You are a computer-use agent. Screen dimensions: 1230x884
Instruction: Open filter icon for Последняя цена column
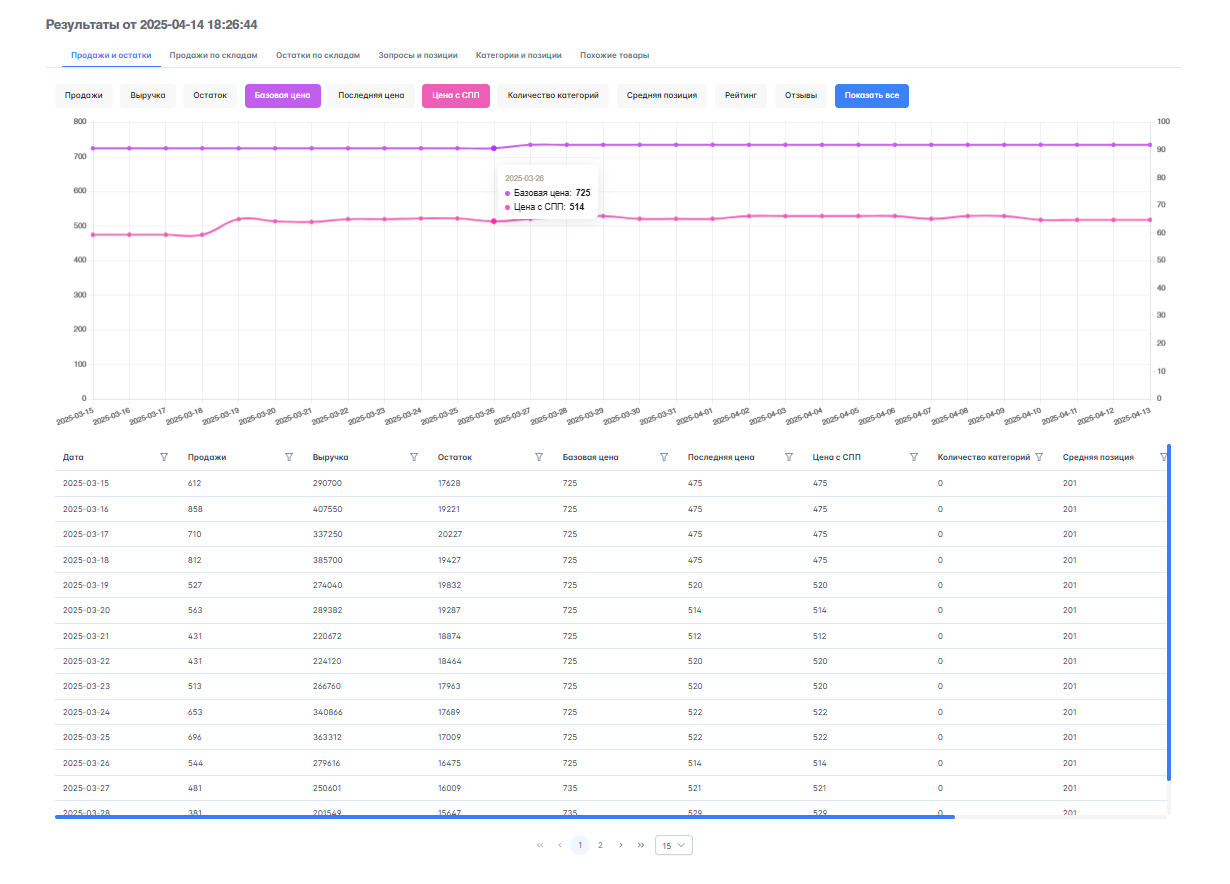[789, 457]
